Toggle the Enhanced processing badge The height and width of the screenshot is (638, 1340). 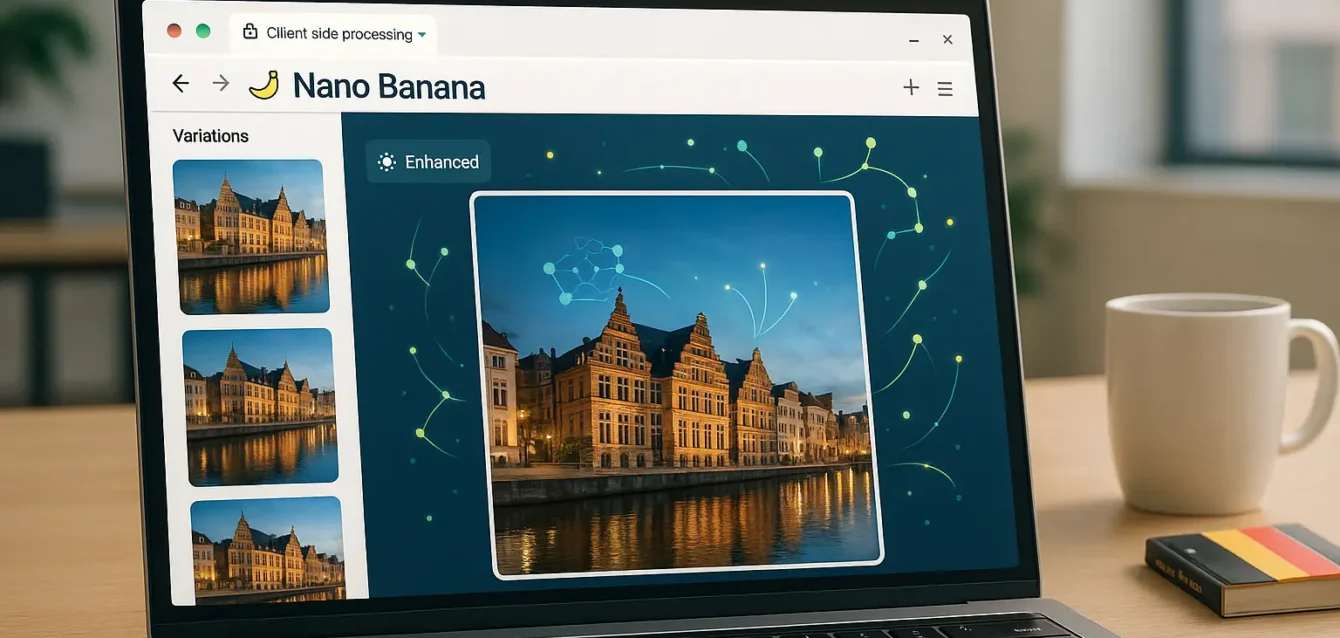point(428,161)
